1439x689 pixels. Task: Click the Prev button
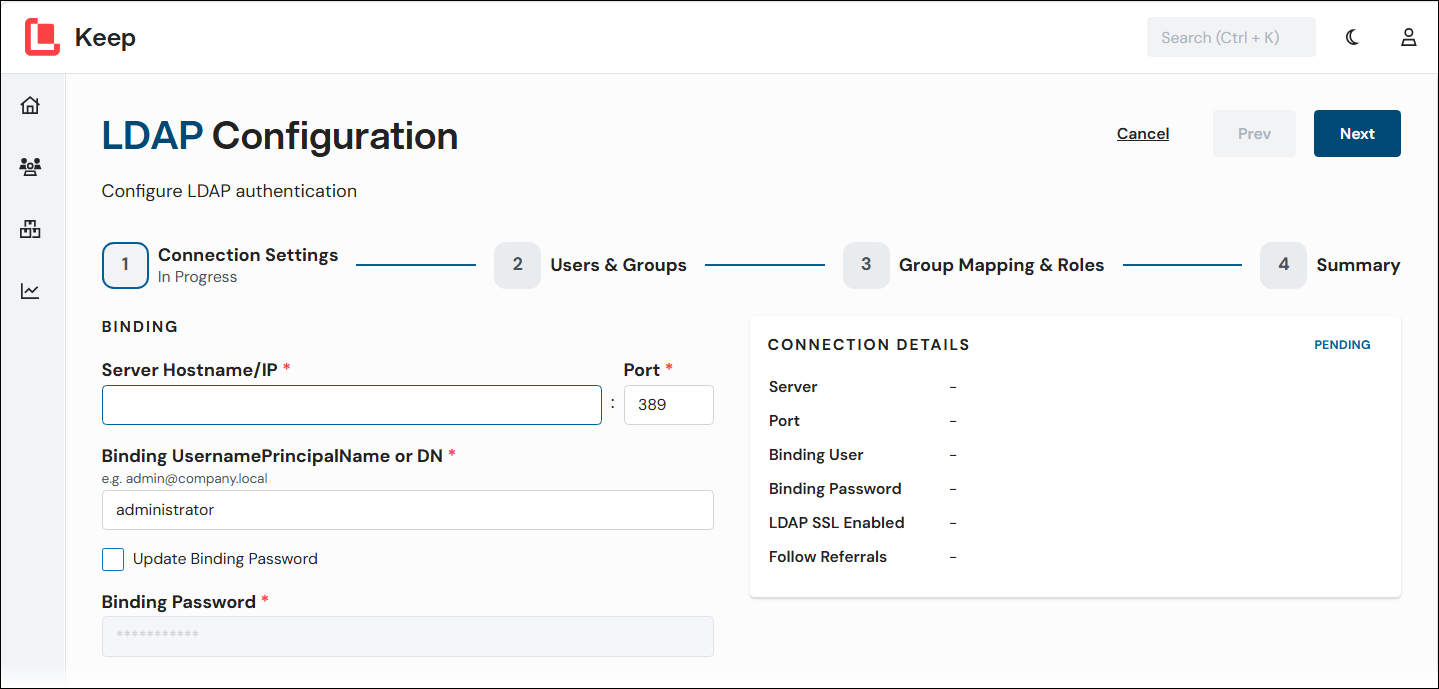coord(1254,134)
